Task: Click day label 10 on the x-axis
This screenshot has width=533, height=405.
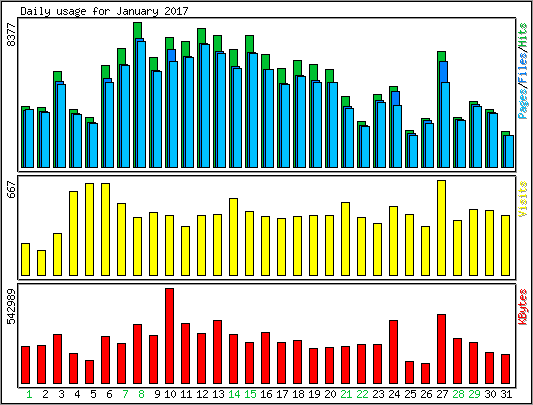Action: 170,394
